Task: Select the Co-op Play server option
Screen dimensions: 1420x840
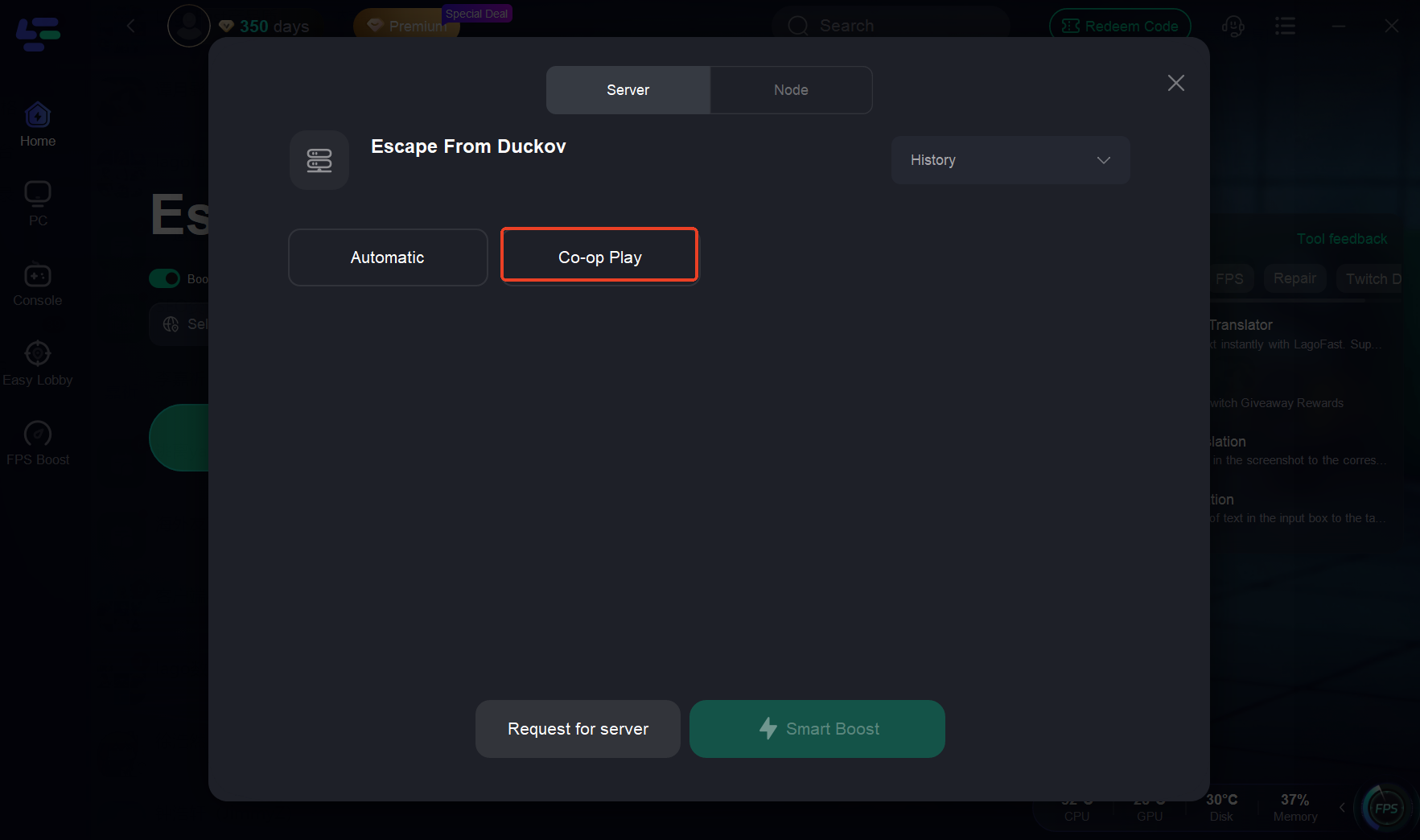Action: click(x=599, y=257)
